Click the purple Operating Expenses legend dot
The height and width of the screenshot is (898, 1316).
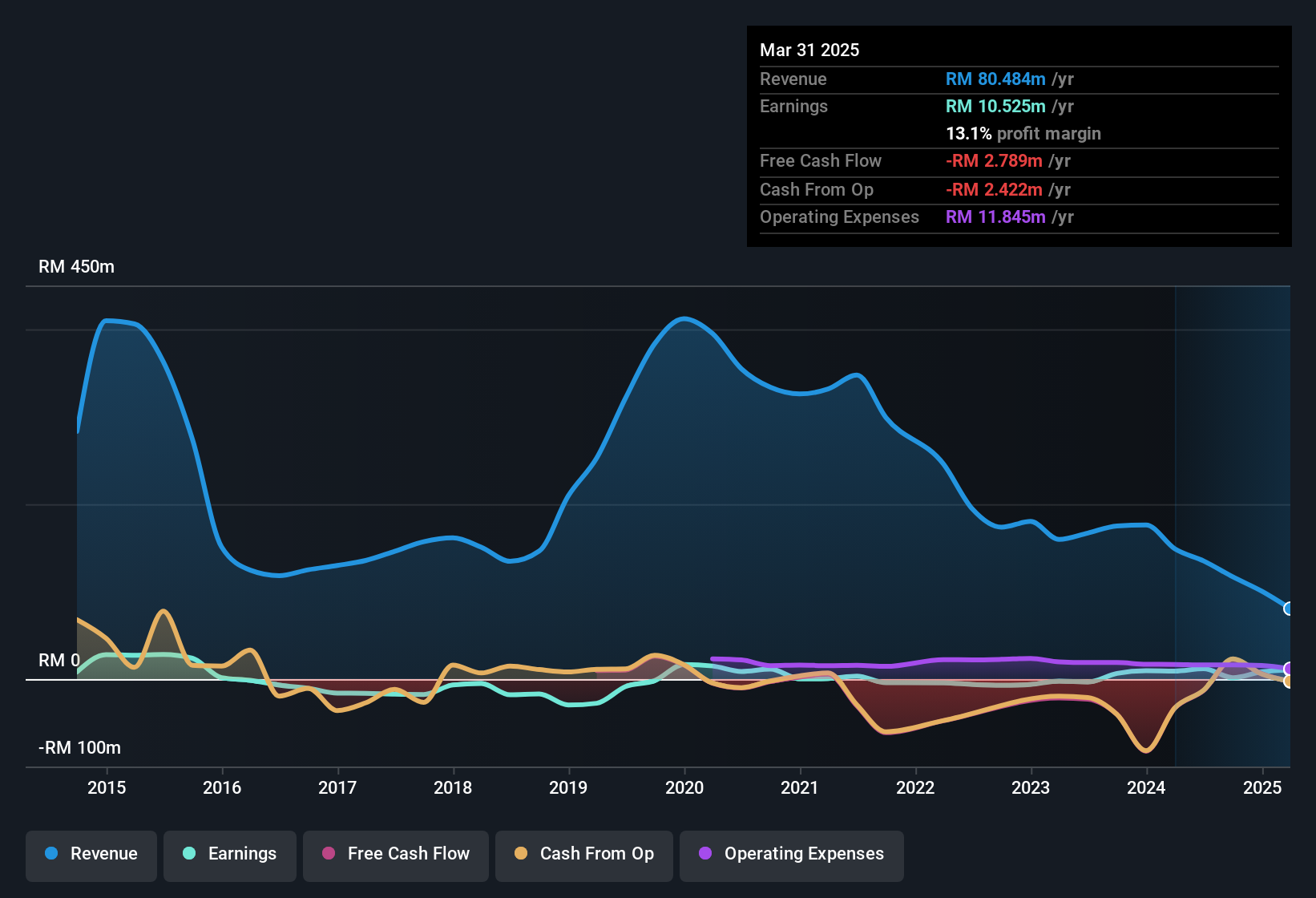coord(704,854)
